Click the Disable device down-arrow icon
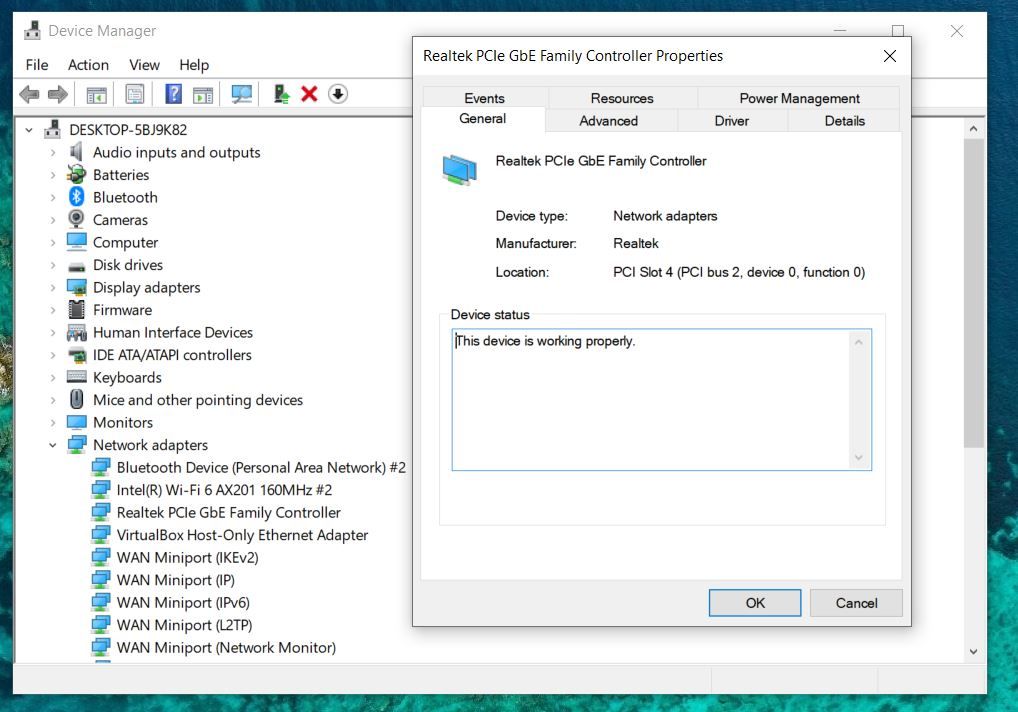 pos(338,94)
